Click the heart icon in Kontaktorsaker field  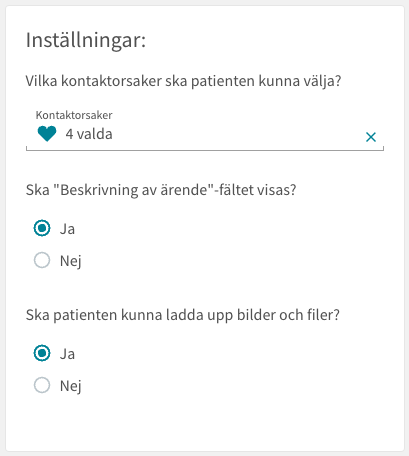(47, 134)
